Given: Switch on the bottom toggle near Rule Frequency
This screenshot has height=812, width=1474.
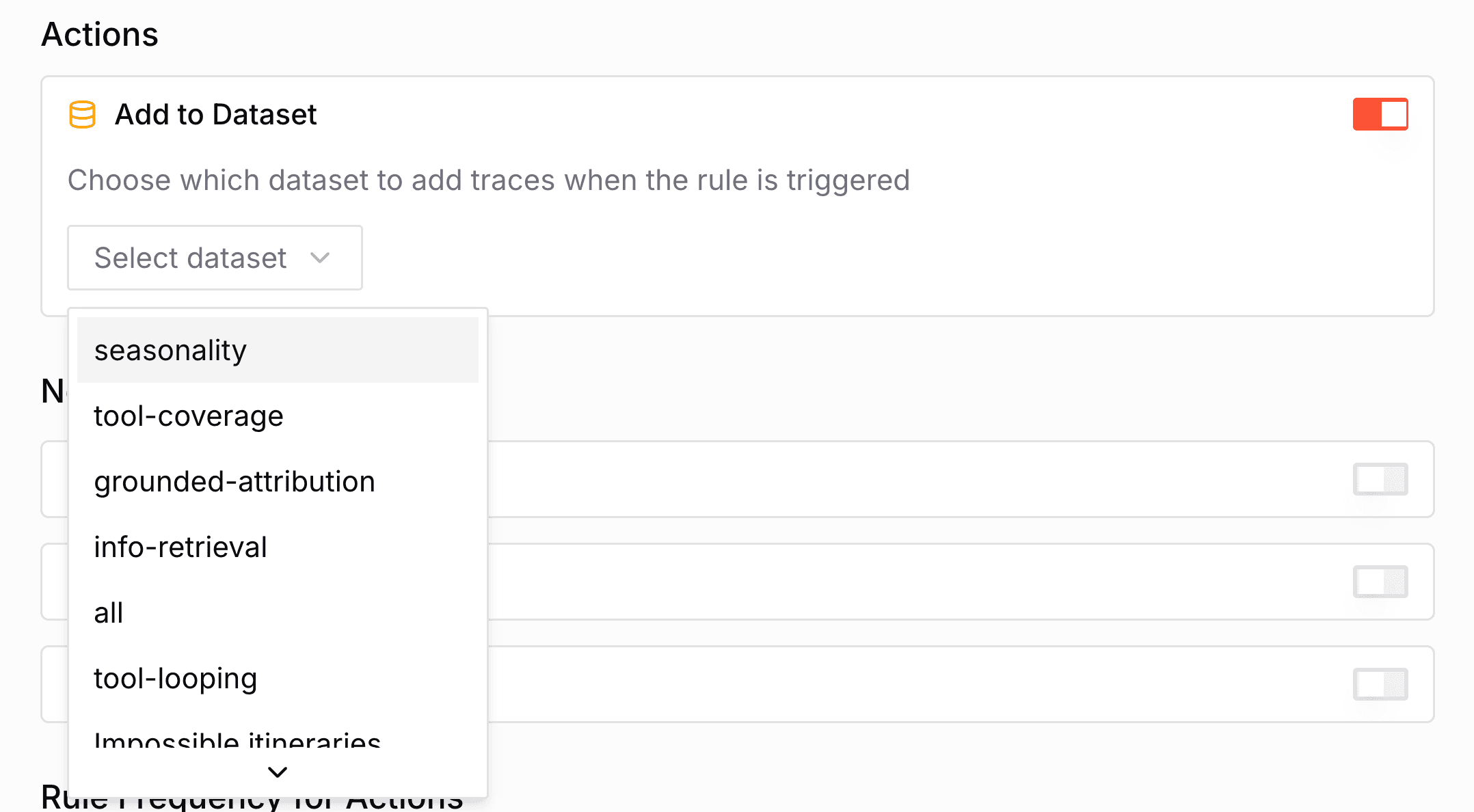Looking at the screenshot, I should pos(1380,684).
